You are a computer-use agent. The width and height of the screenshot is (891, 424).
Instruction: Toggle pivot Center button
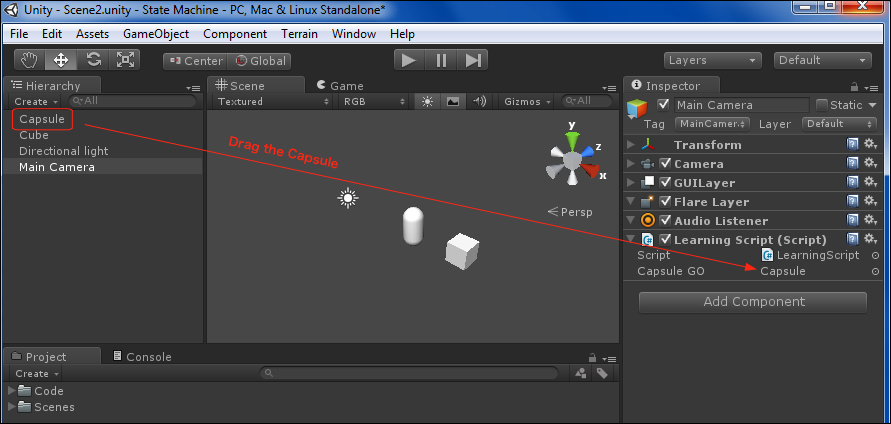click(195, 61)
